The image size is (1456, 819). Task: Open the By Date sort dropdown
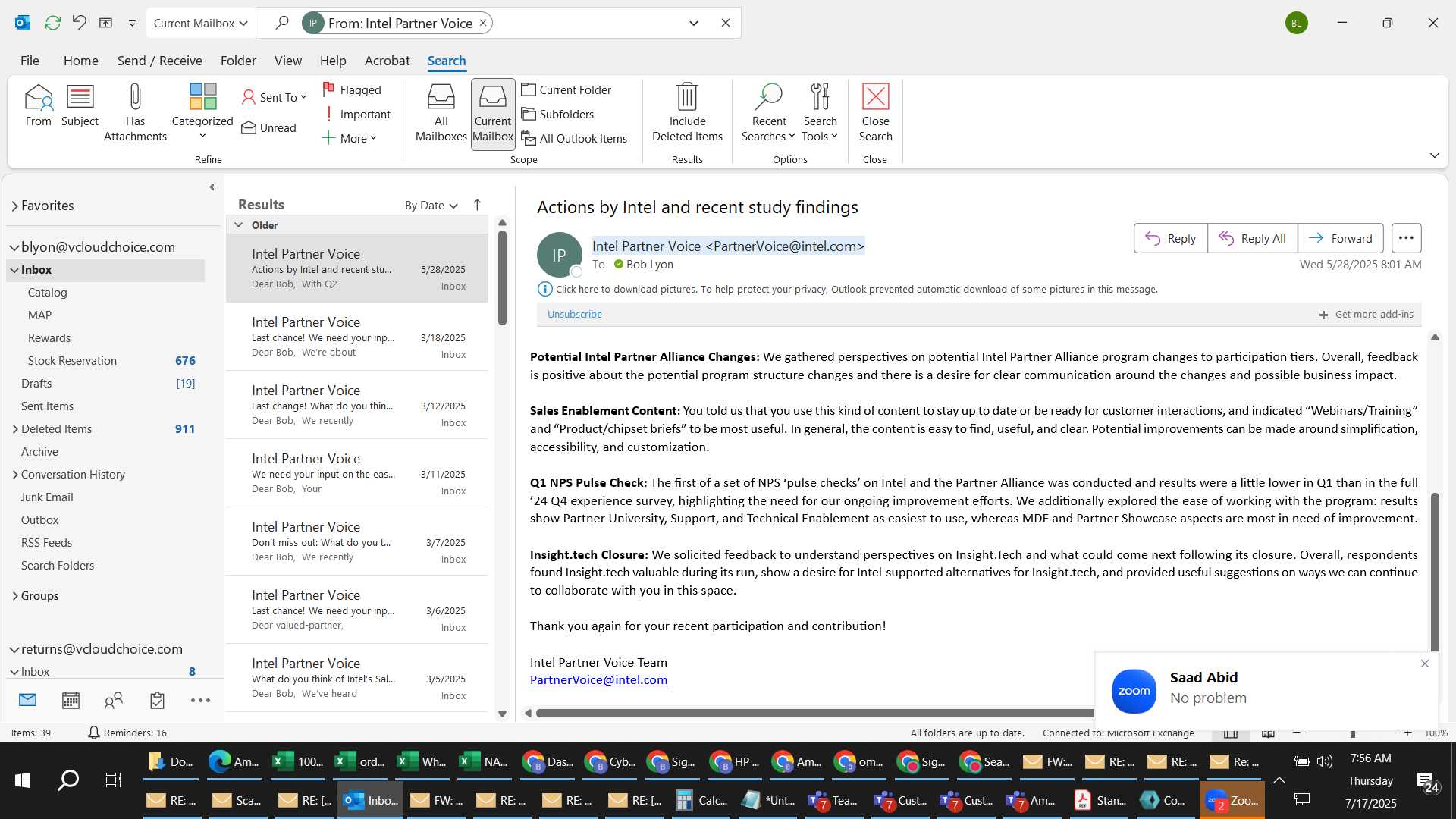431,205
